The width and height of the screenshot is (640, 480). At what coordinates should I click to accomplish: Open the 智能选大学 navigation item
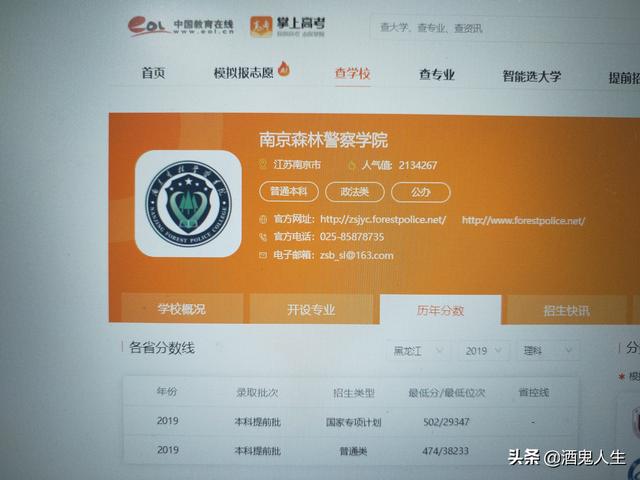point(532,76)
